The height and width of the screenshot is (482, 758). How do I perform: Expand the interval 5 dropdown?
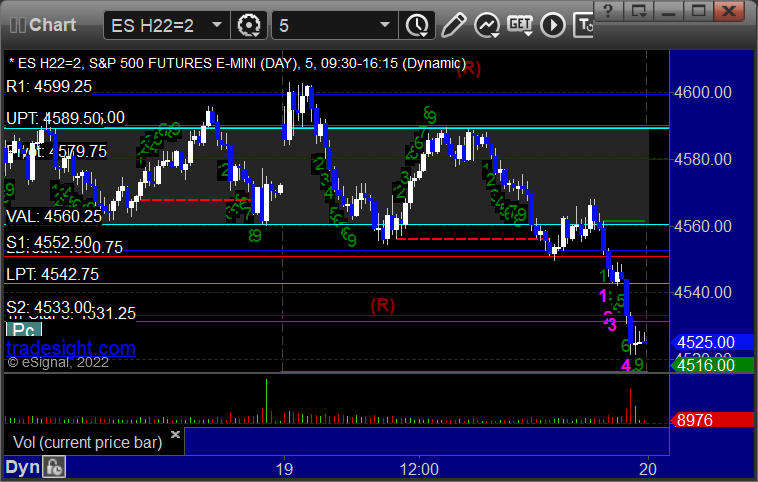tap(384, 24)
